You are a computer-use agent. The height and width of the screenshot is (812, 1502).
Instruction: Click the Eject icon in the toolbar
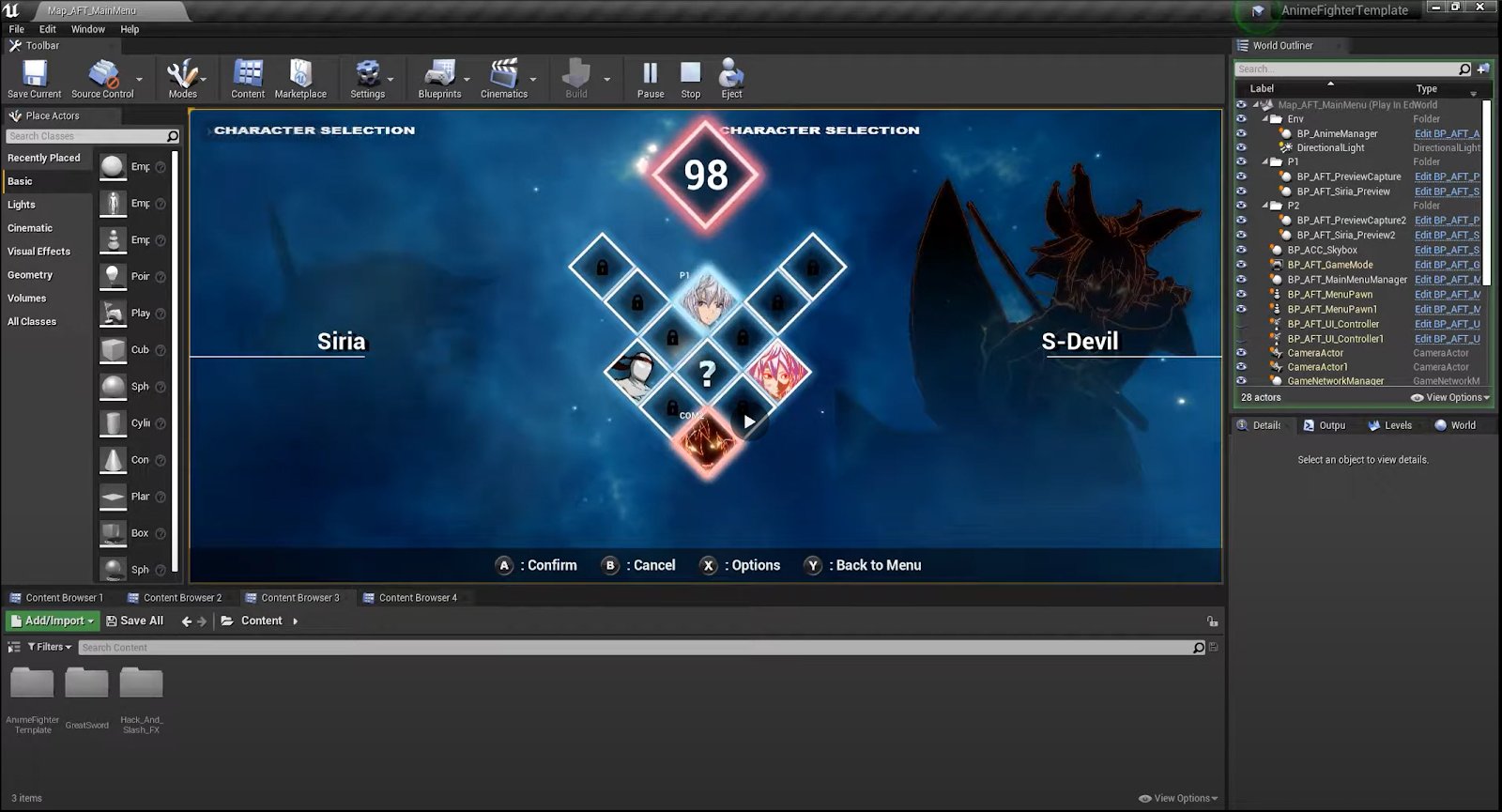pos(731,75)
